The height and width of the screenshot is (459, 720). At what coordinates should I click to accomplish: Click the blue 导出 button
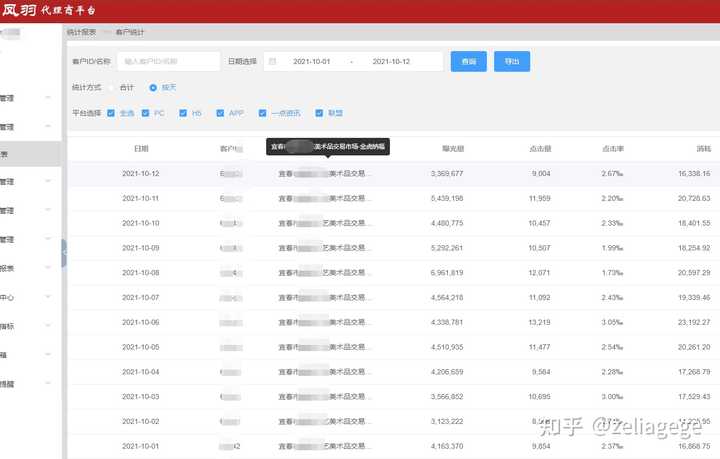512,62
